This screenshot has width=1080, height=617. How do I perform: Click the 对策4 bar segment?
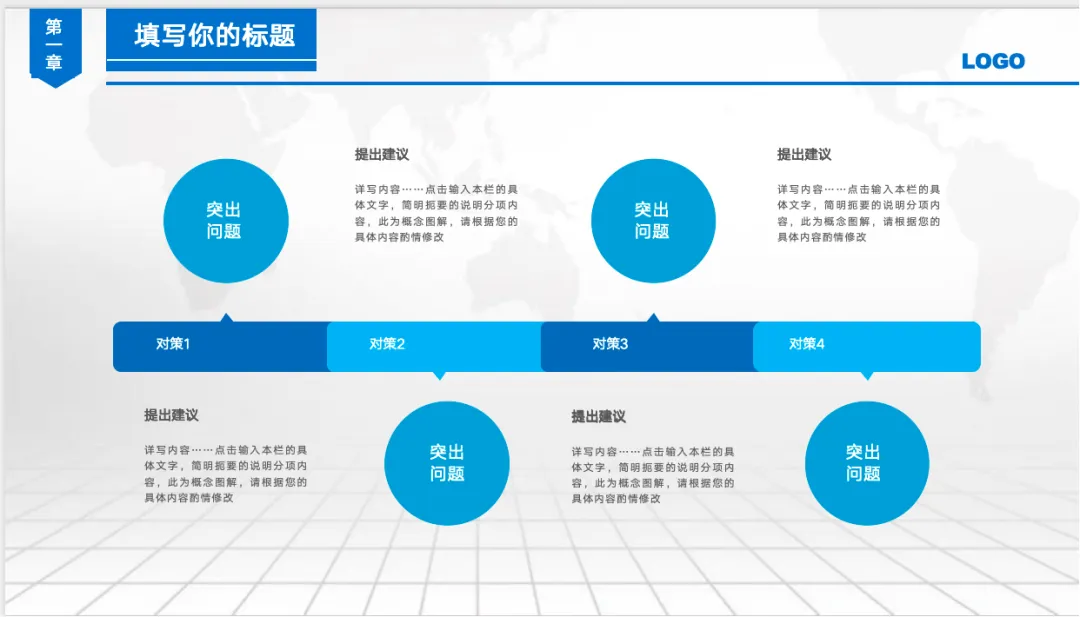pyautogui.click(x=867, y=346)
